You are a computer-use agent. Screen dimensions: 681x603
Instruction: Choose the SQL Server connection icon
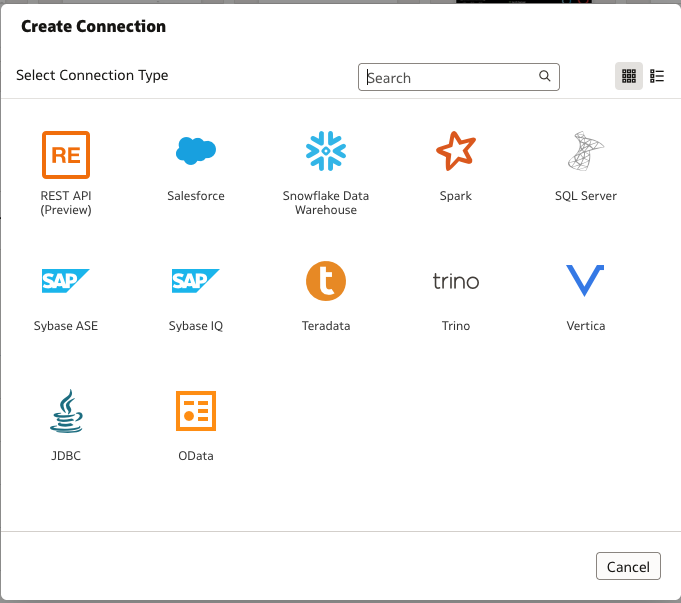[x=585, y=151]
